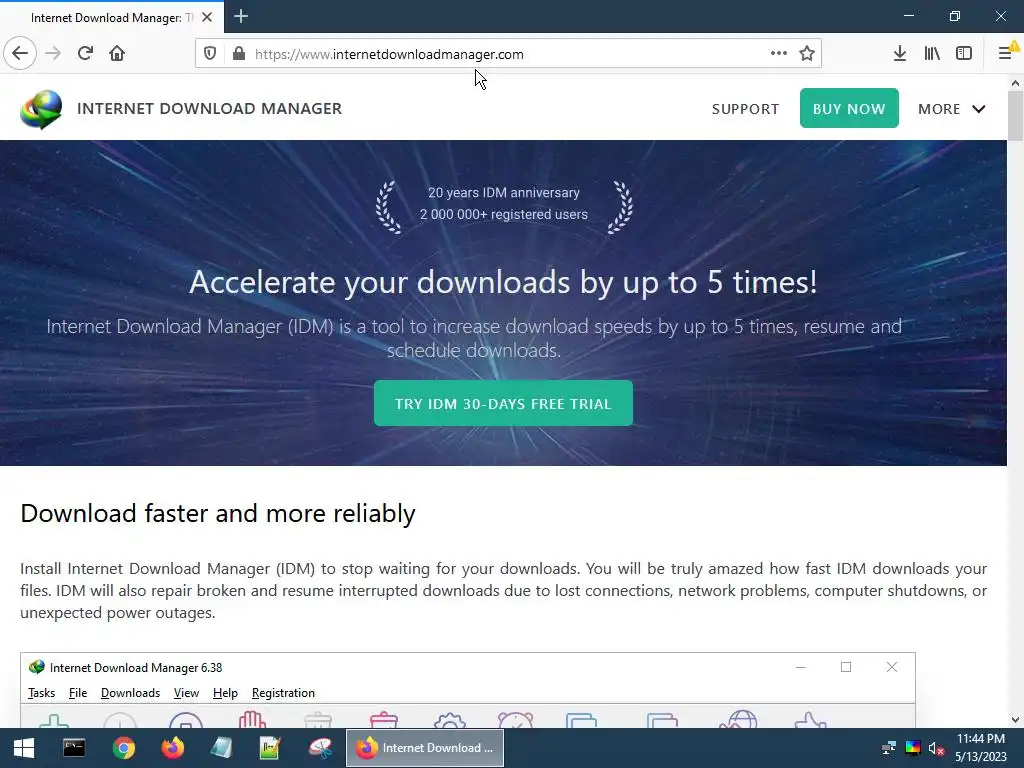Open pinned Firefox icon on taskbar
Viewport: 1024px width, 768px height.
pyautogui.click(x=172, y=748)
